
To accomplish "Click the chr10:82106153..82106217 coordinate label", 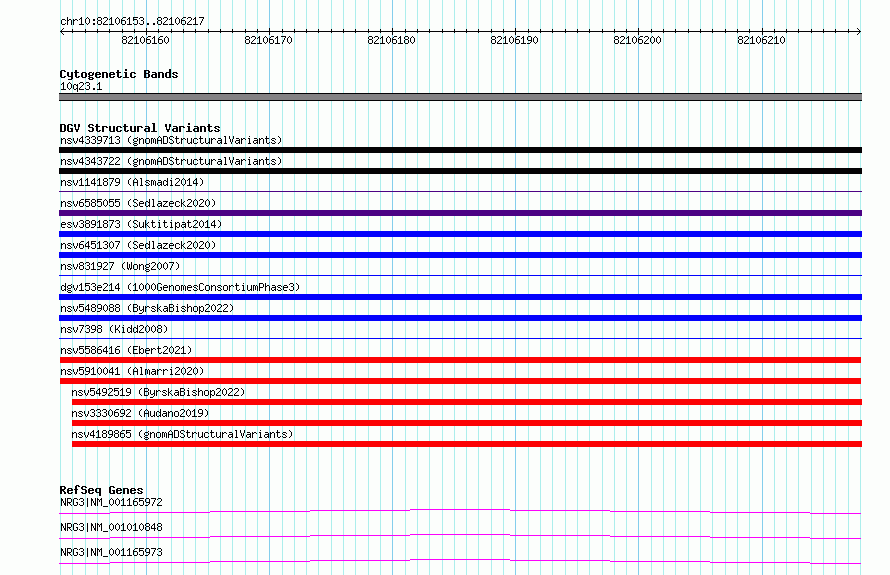I will 132,21.
